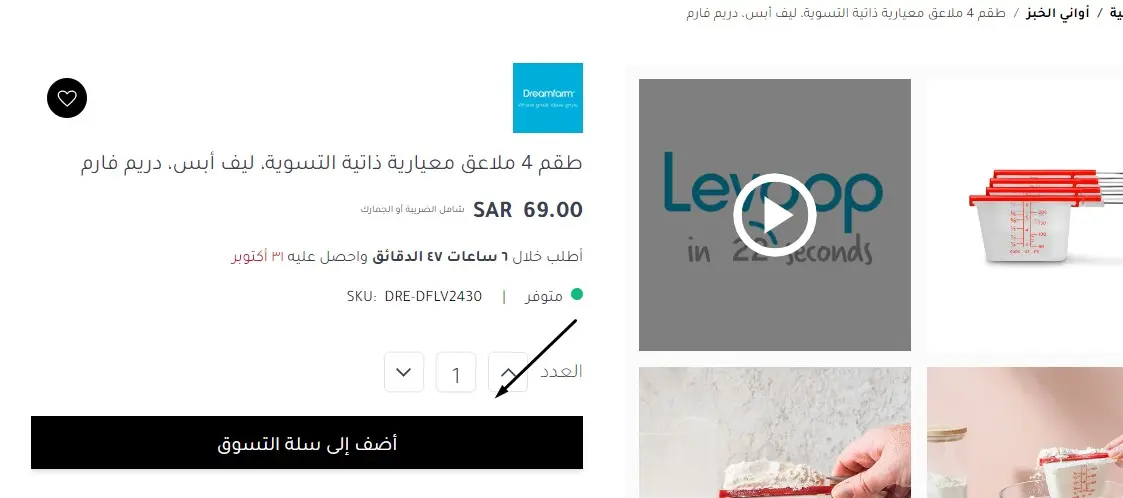Click the current product name in breadcrumb

(x=846, y=13)
